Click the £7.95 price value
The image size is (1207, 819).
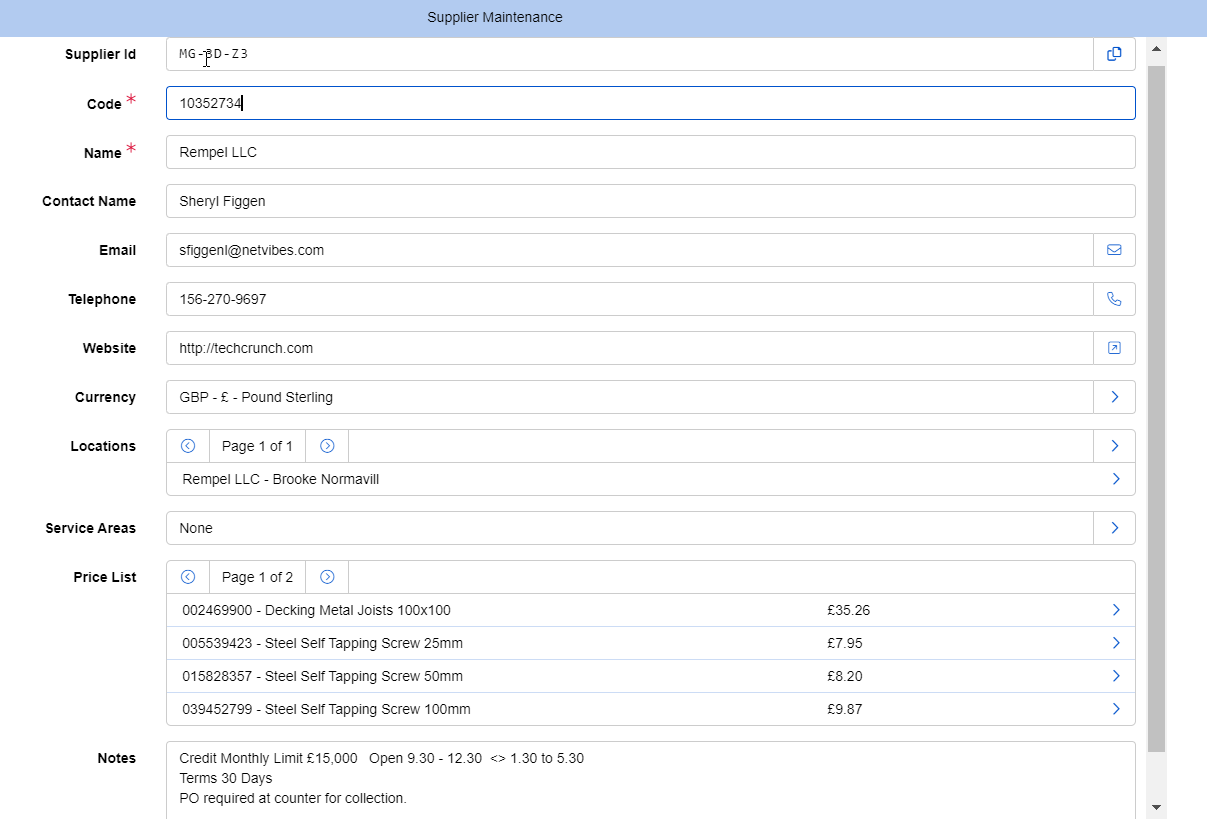(844, 643)
